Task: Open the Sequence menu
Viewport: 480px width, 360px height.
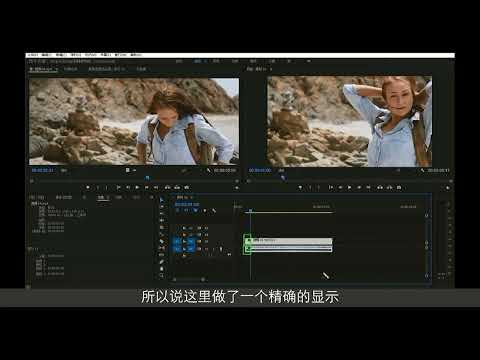Action: [76, 55]
